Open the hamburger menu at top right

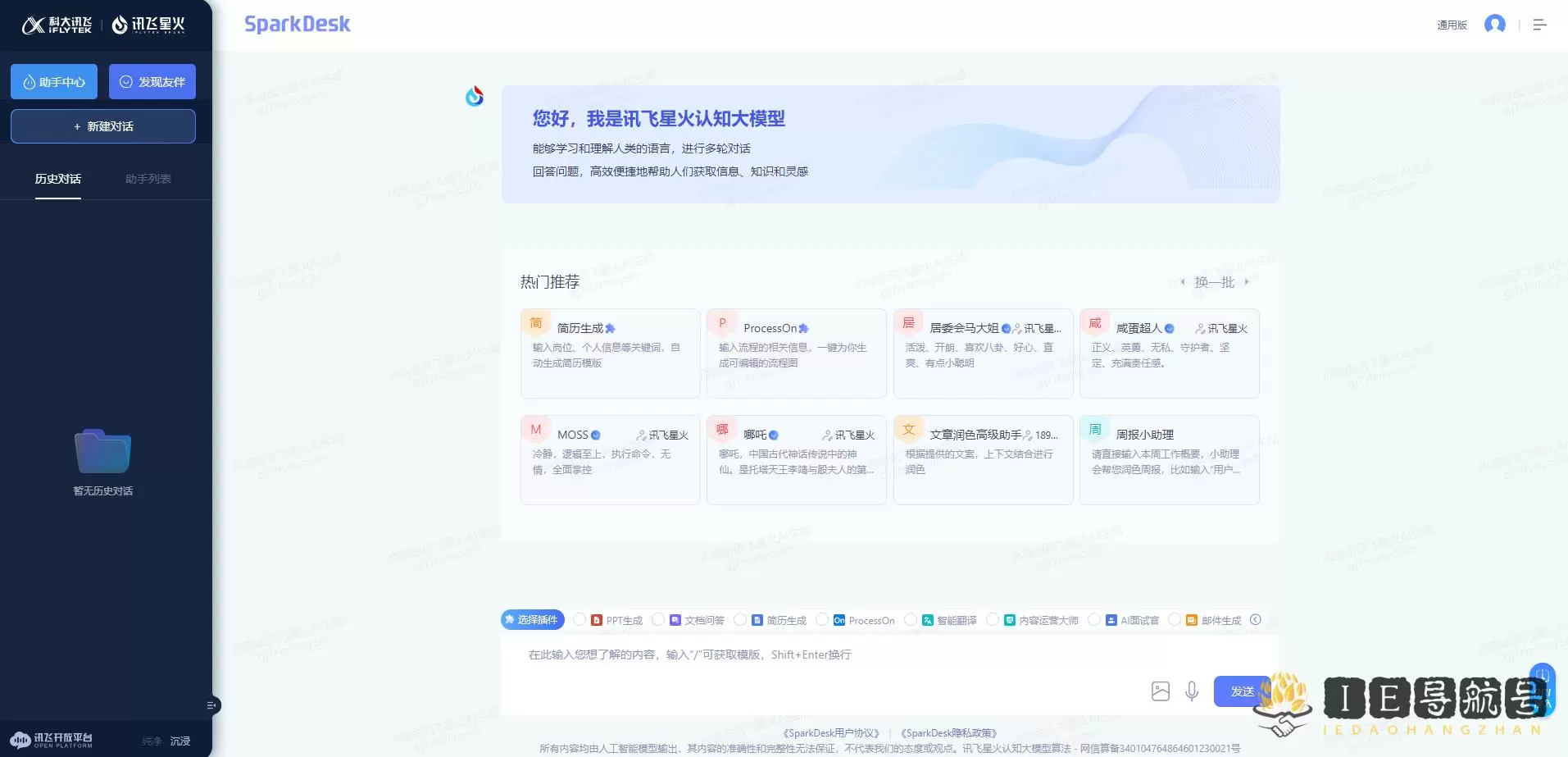(x=1540, y=25)
